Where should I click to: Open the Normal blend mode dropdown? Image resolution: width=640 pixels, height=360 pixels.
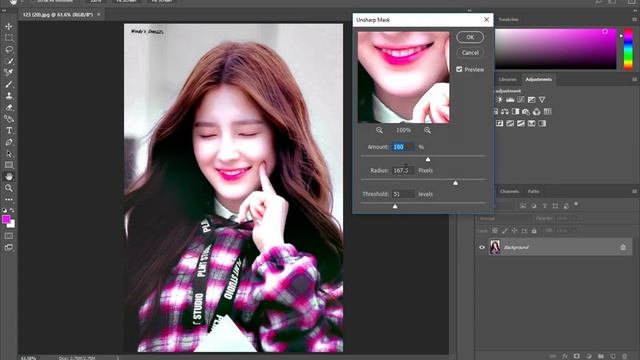(x=504, y=218)
